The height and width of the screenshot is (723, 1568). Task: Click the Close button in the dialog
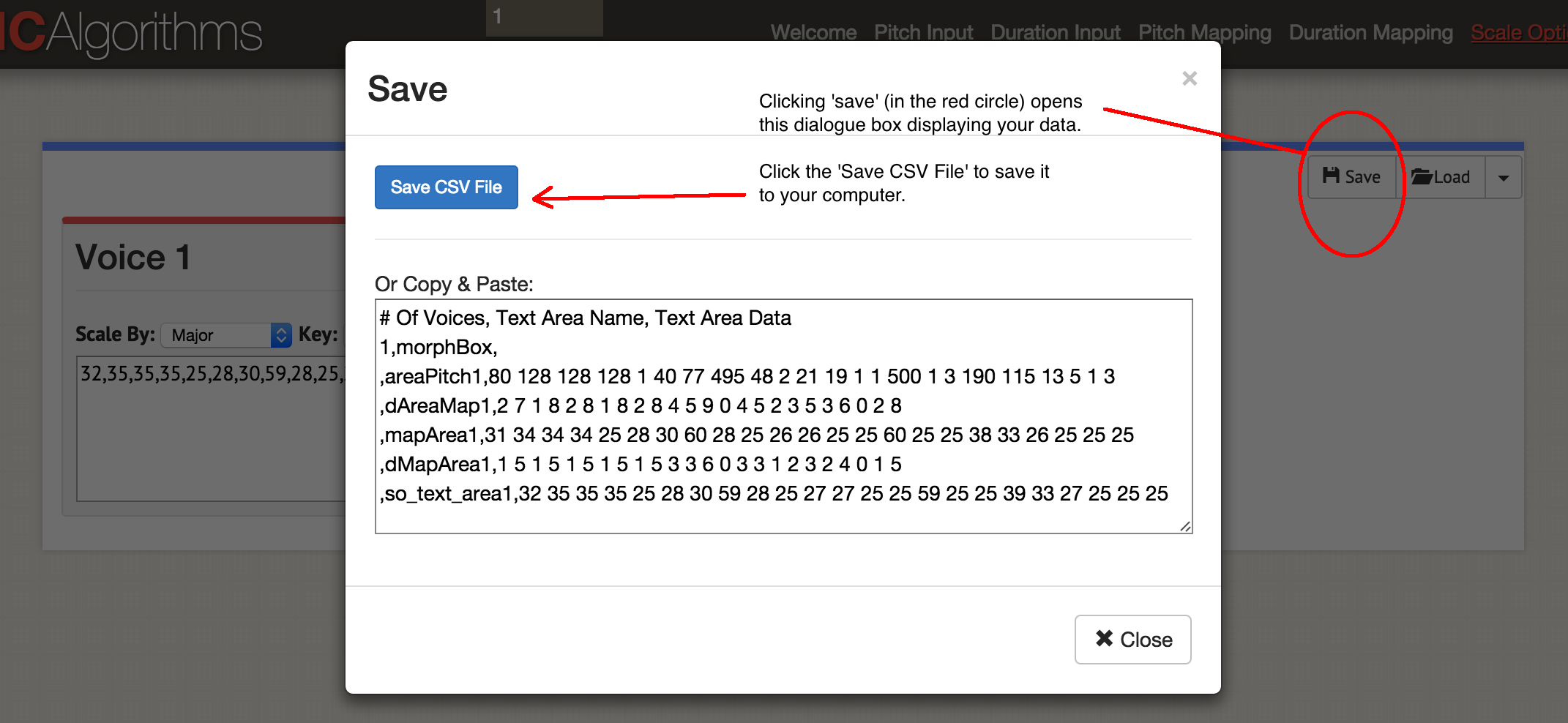pos(1132,639)
